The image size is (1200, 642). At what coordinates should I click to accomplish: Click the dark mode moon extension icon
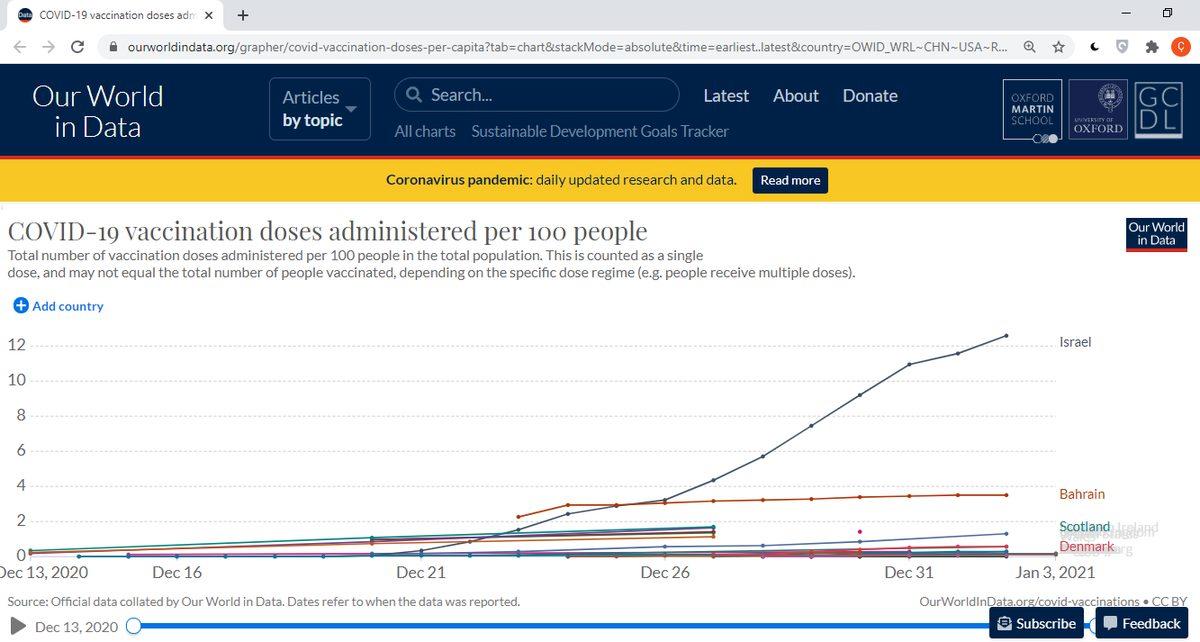click(x=1094, y=47)
